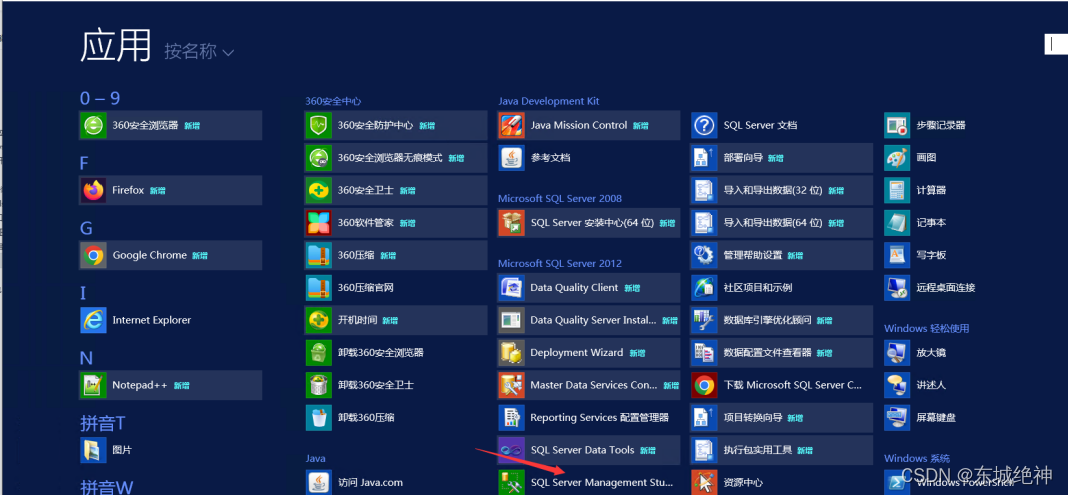Open 360压缩 app icon
Image resolution: width=1068 pixels, height=495 pixels.
tap(319, 255)
